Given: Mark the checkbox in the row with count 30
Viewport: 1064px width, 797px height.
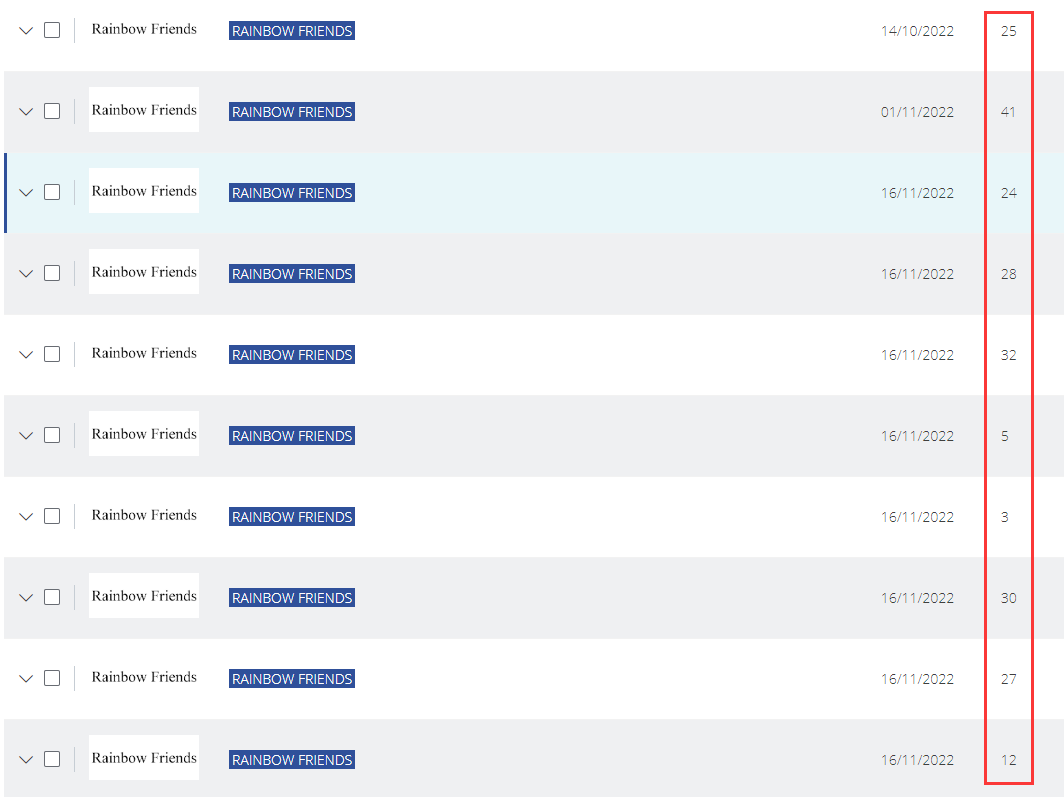Looking at the screenshot, I should point(52,597).
